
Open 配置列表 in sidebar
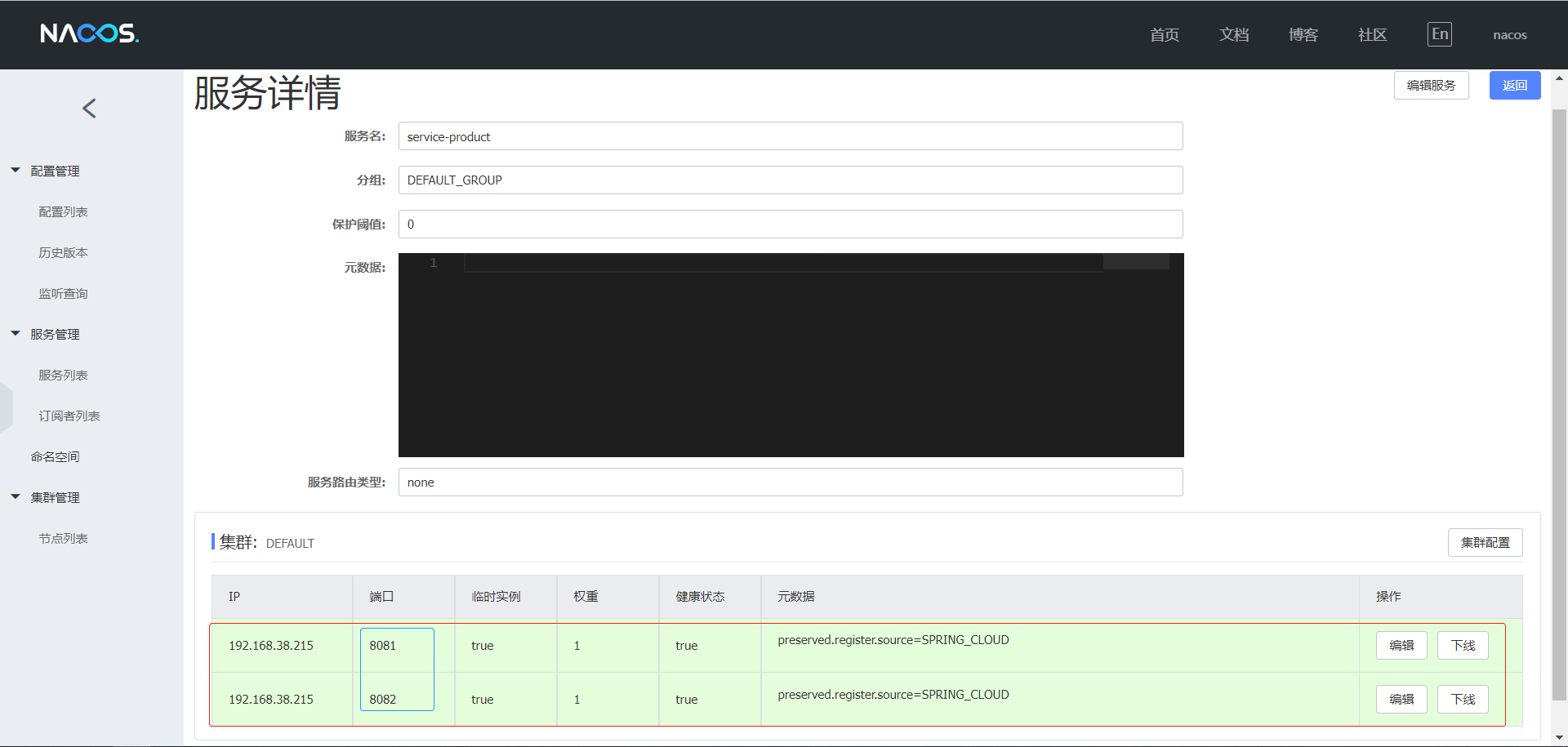tap(63, 211)
